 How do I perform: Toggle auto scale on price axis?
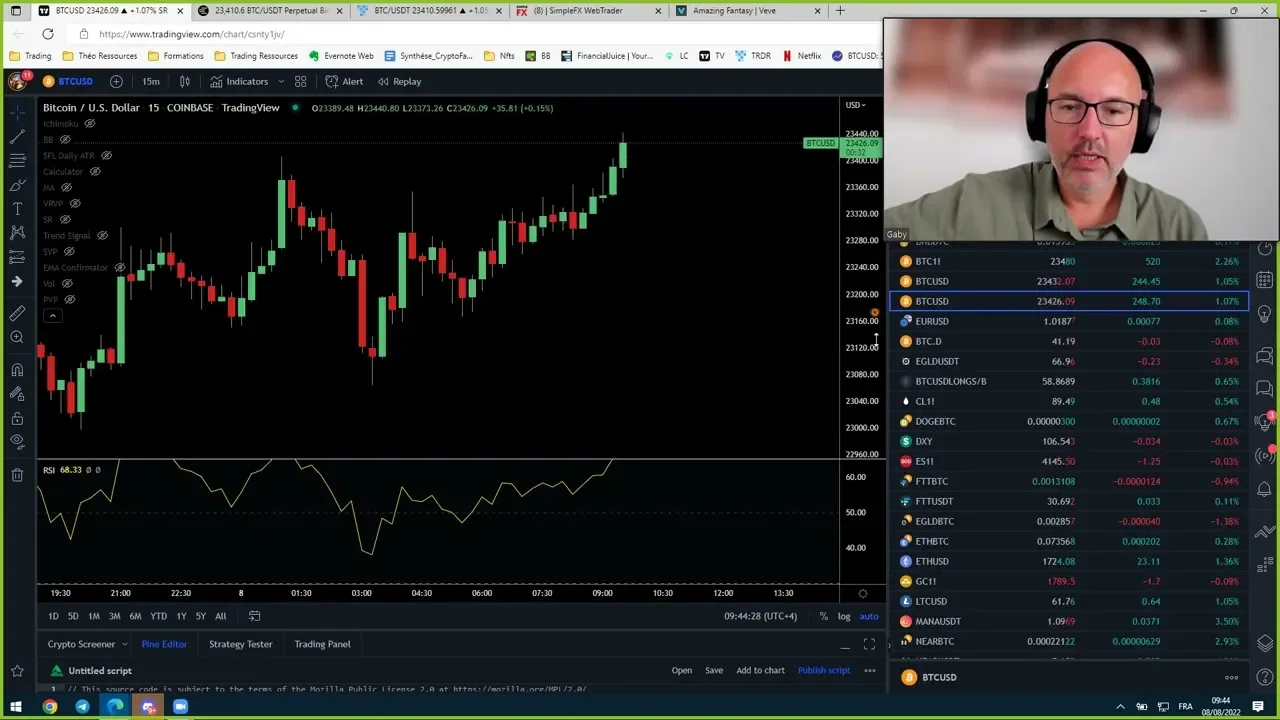click(868, 616)
